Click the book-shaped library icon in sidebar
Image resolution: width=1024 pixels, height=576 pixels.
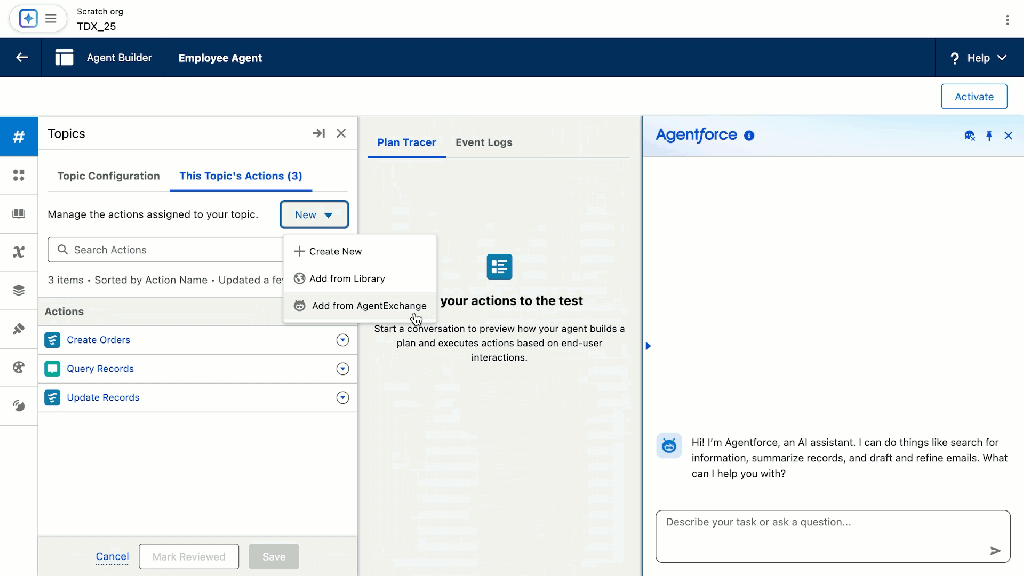[x=18, y=213]
